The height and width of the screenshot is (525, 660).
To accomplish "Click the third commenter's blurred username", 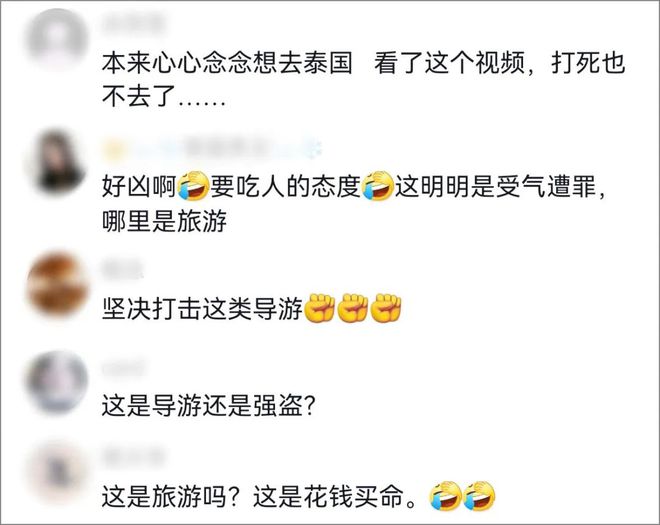I will pyautogui.click(x=122, y=269).
